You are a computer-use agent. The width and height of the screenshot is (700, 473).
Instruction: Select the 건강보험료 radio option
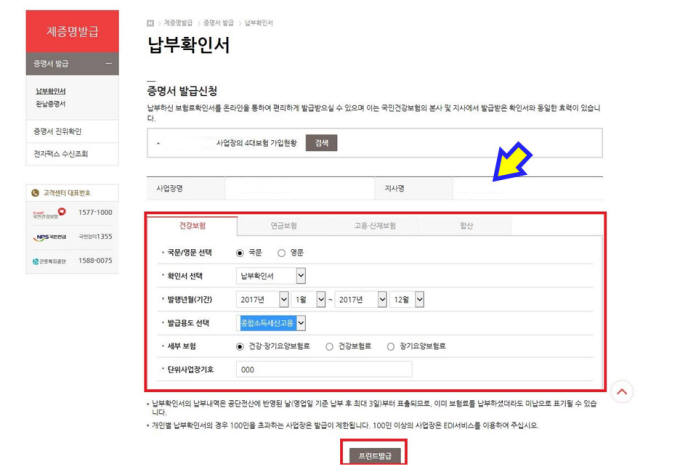tap(329, 347)
